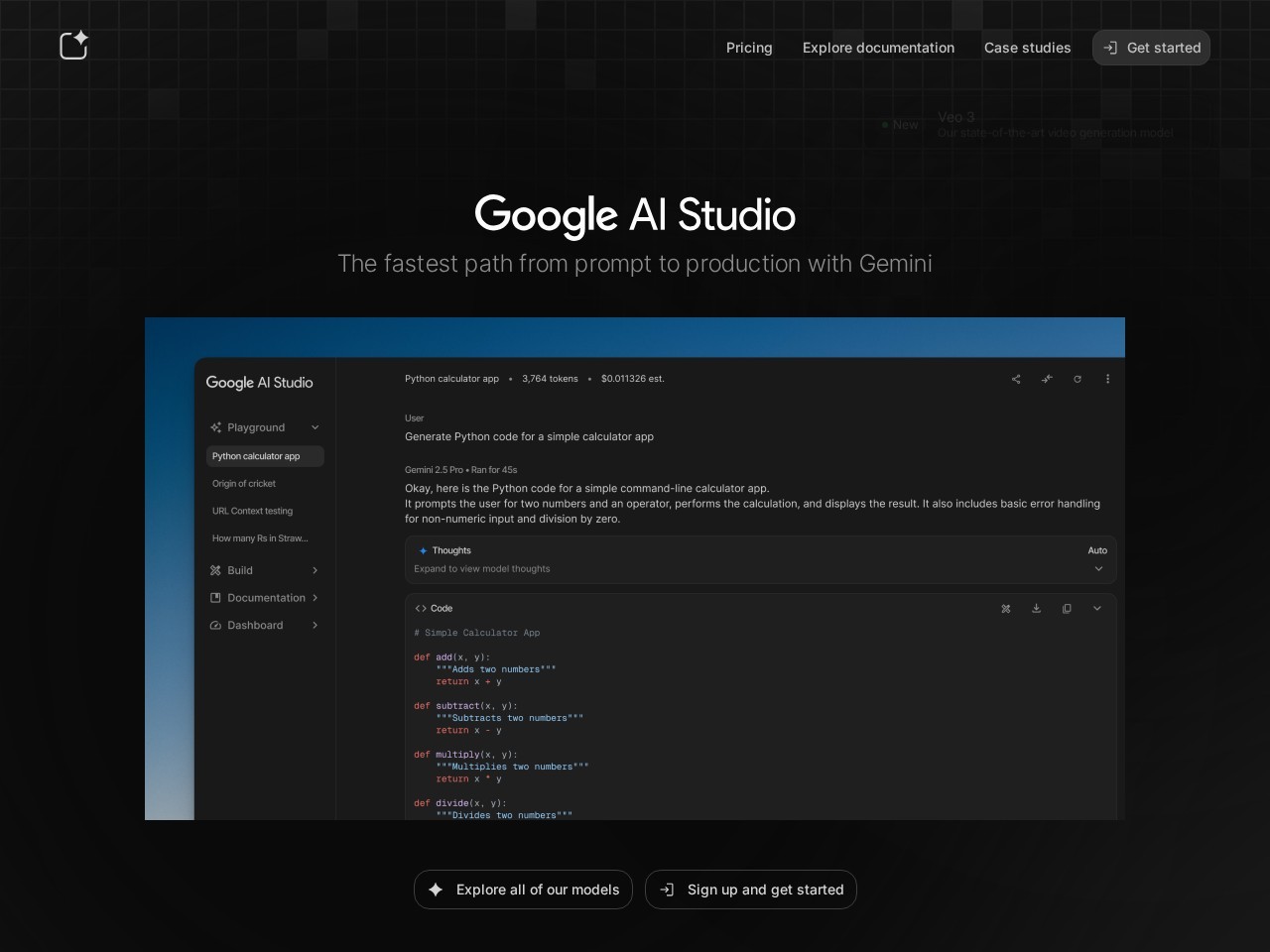Click the AI Studio sparkle logo
This screenshot has height=952, width=1270.
click(x=73, y=46)
